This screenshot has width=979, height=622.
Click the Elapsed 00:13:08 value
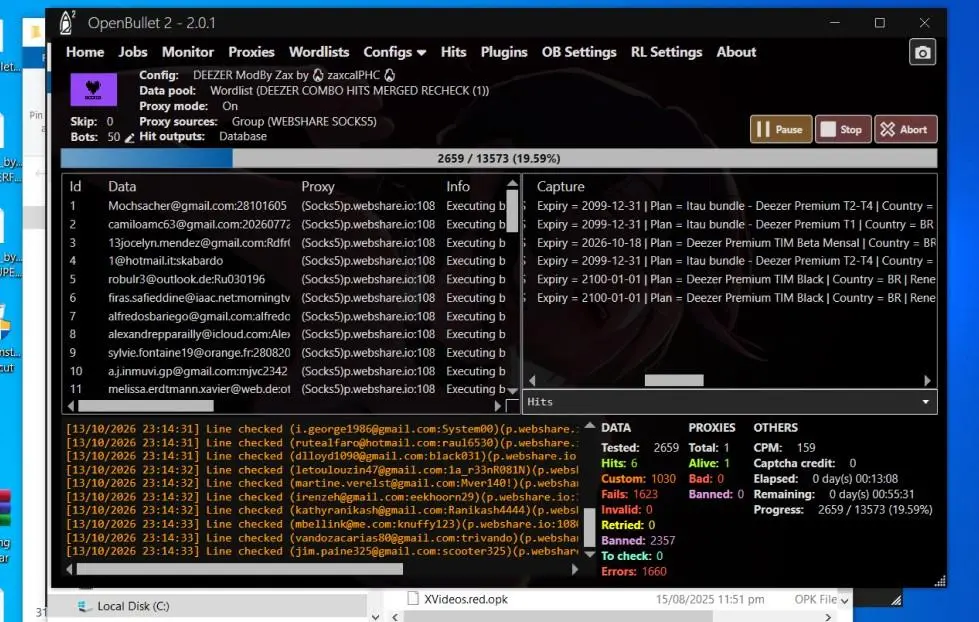coord(855,479)
